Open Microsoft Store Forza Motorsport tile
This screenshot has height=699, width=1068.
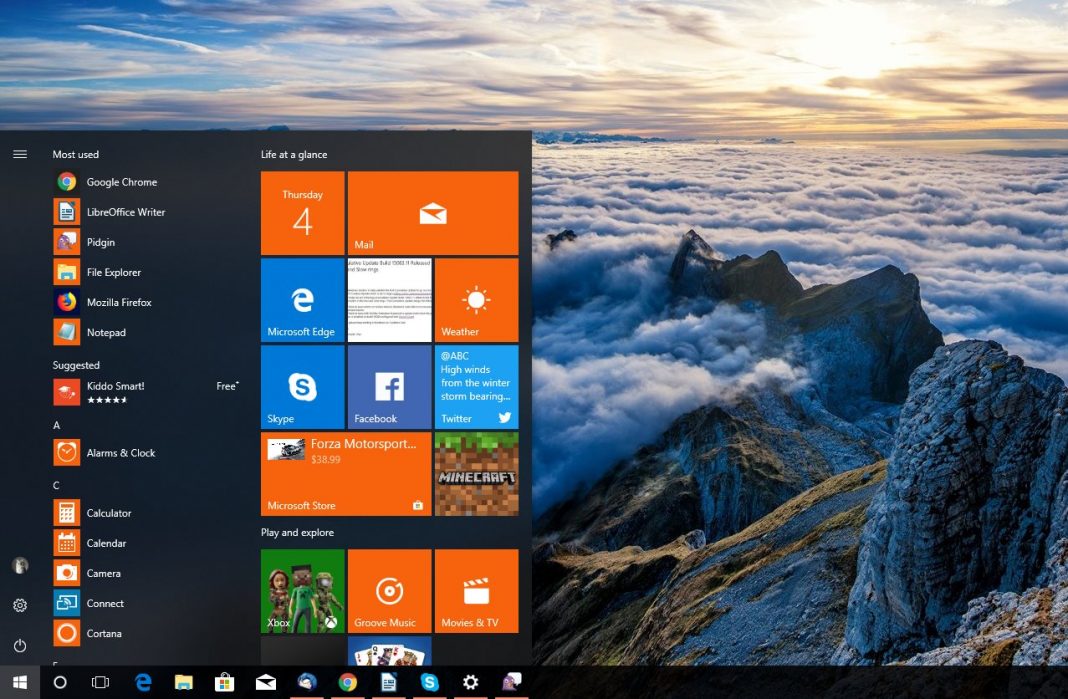point(346,473)
